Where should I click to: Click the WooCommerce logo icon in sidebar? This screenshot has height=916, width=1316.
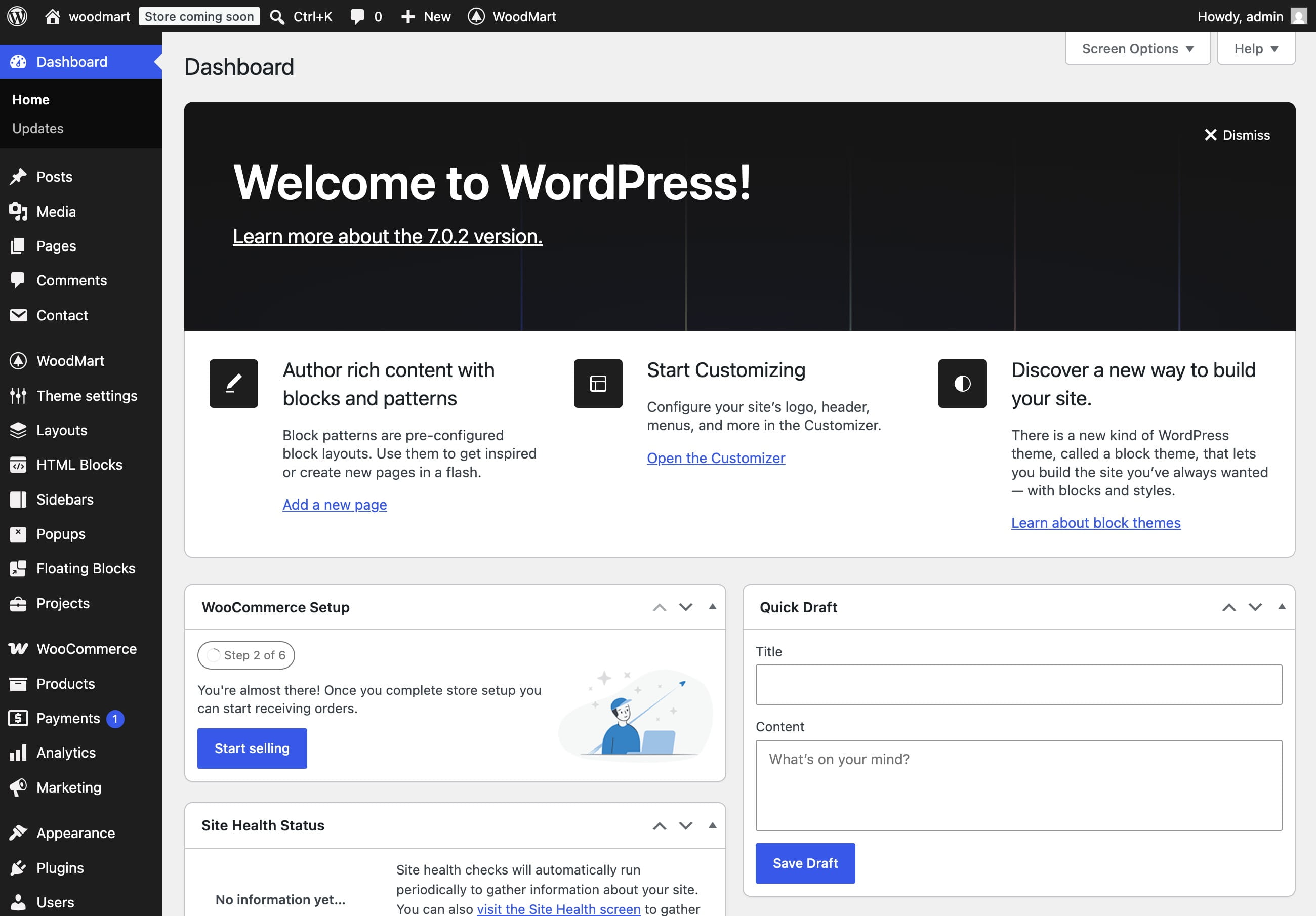click(18, 649)
